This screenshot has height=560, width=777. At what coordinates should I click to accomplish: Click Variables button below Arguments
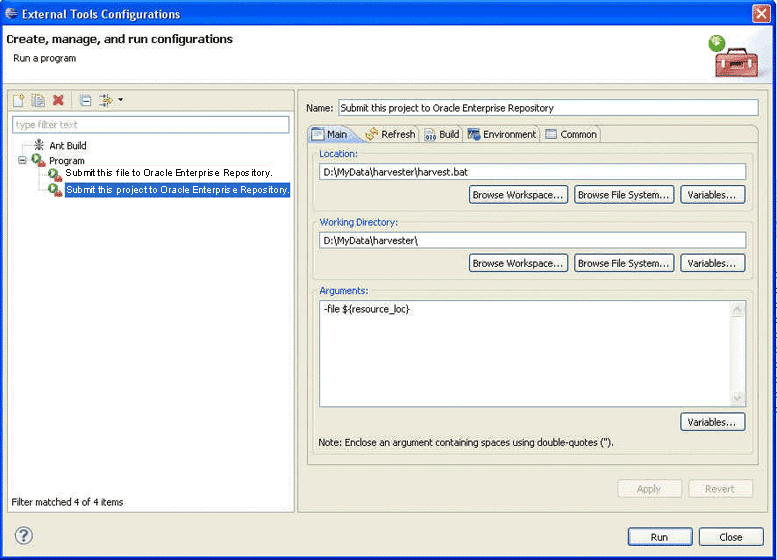[x=712, y=422]
